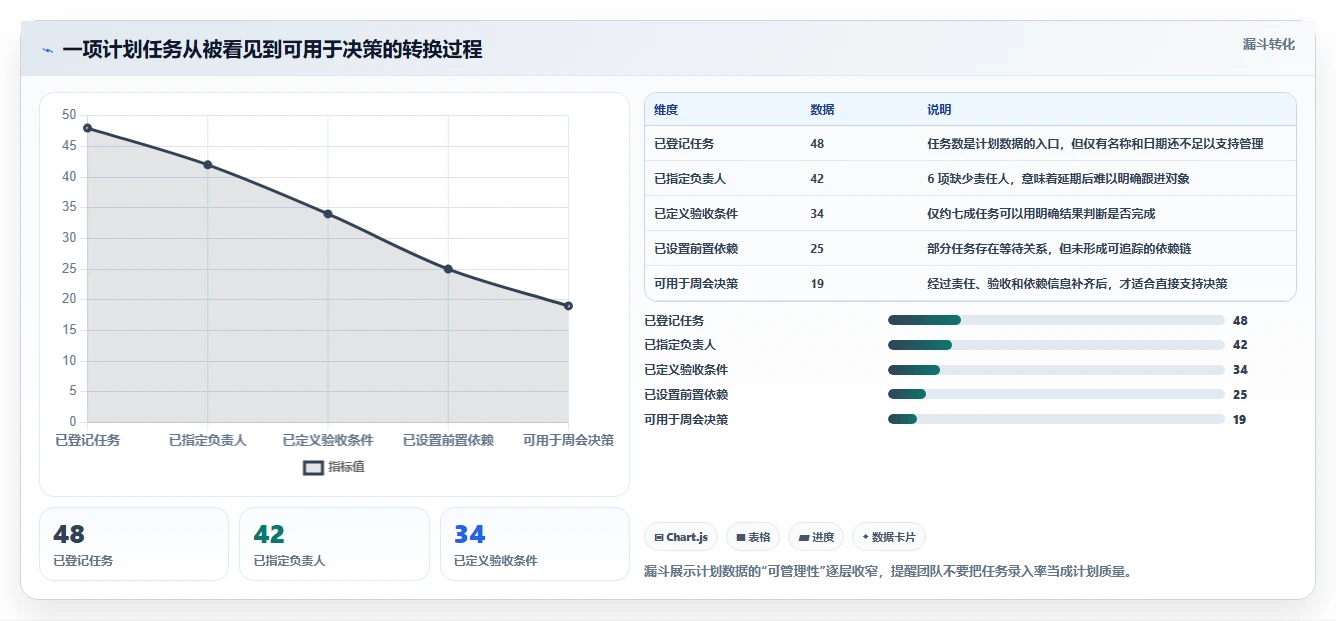Click the 已定义验收条件 table row cell

pos(696,214)
